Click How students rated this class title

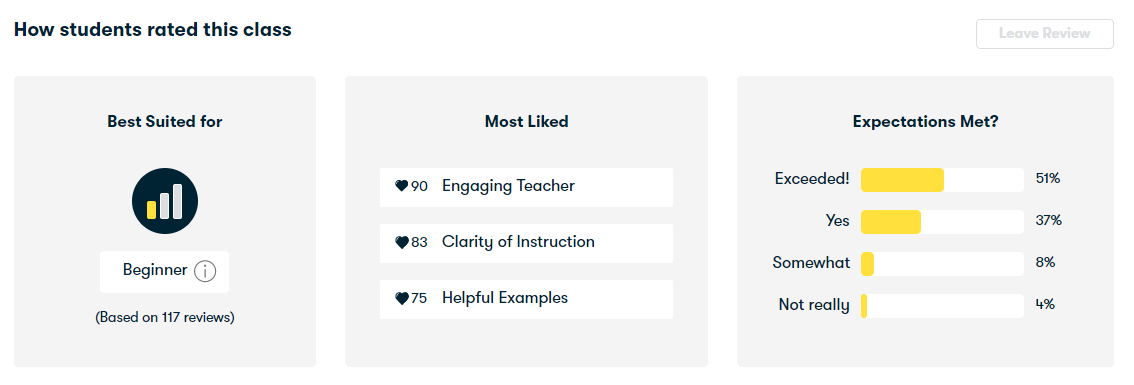(x=153, y=30)
